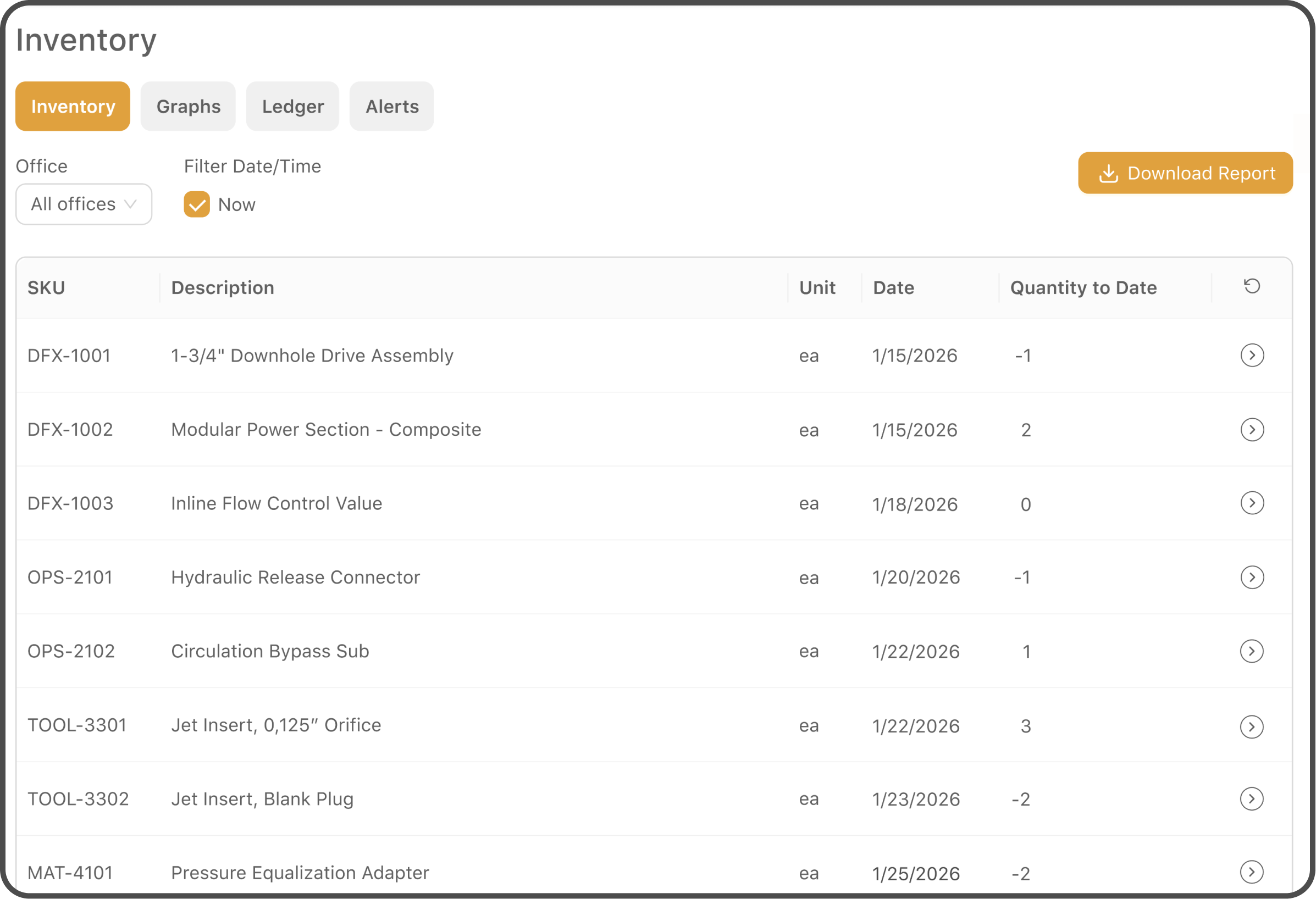
Task: Click the SKU column header
Action: pyautogui.click(x=46, y=287)
